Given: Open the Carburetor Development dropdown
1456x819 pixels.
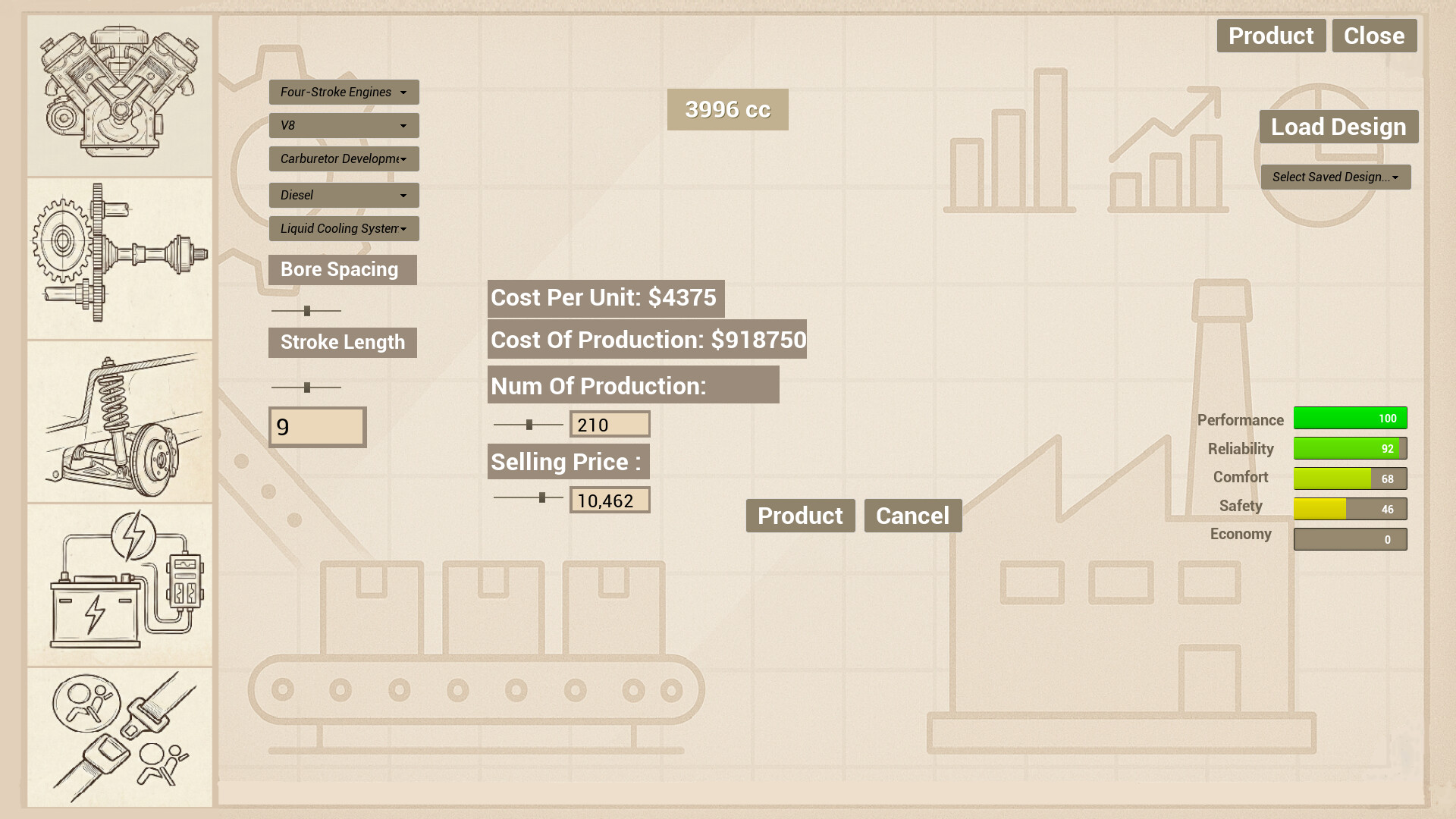Looking at the screenshot, I should click(x=344, y=158).
